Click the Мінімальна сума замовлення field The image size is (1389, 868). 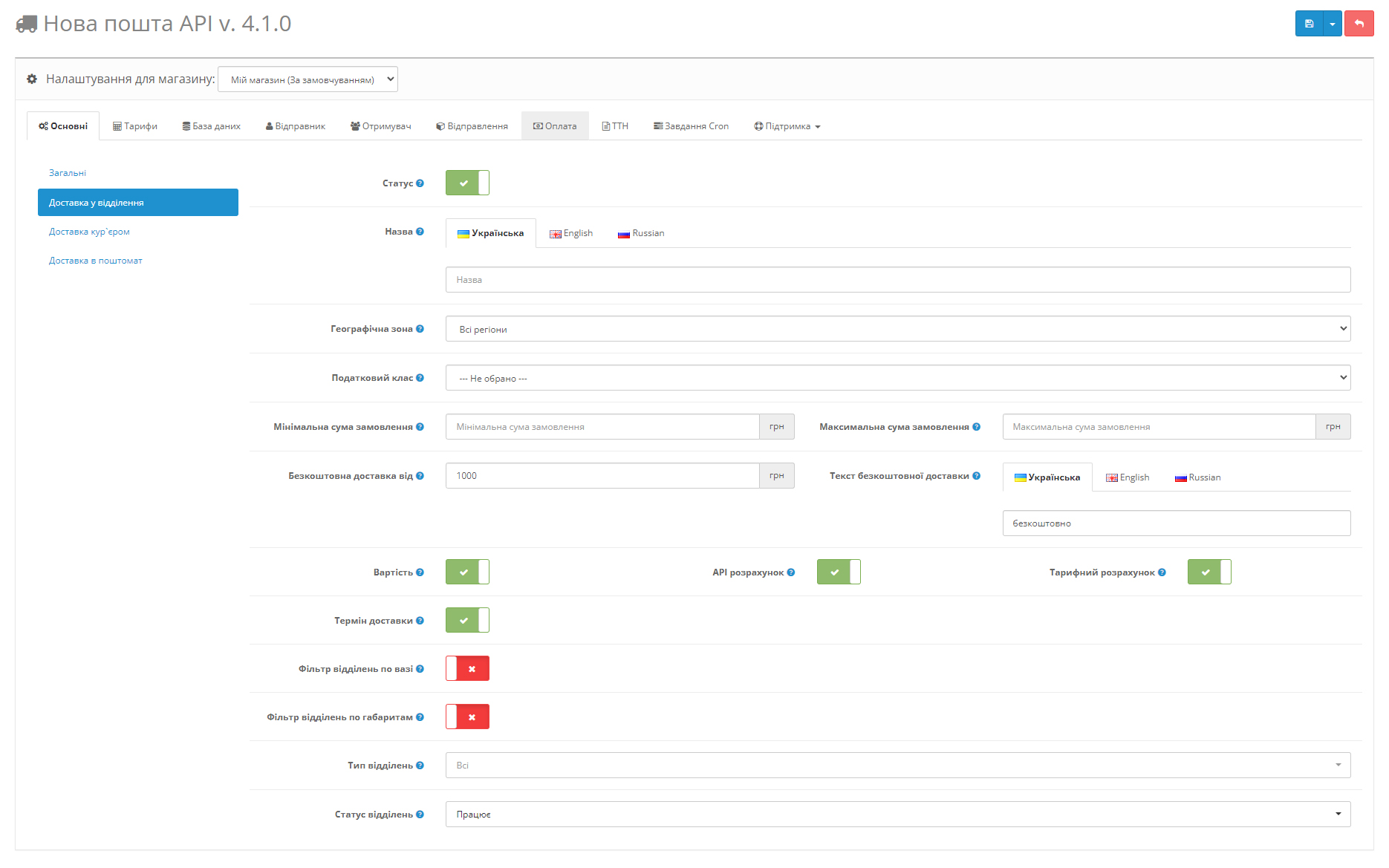point(602,427)
